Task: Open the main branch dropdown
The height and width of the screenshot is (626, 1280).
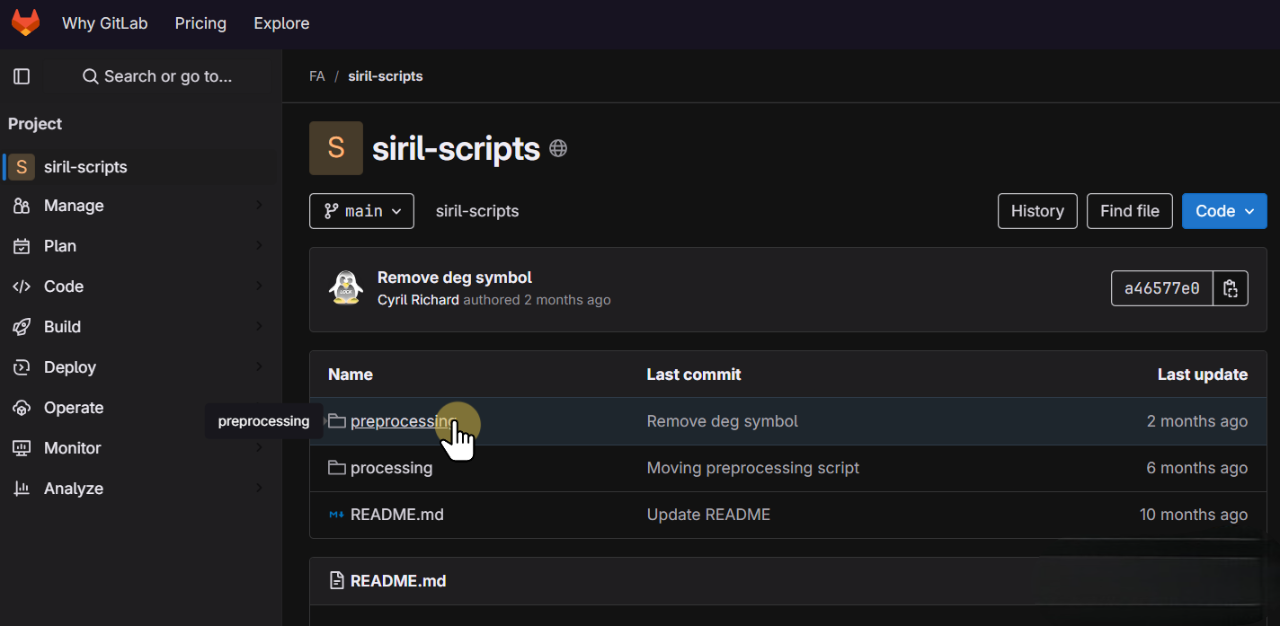Action: 361,211
